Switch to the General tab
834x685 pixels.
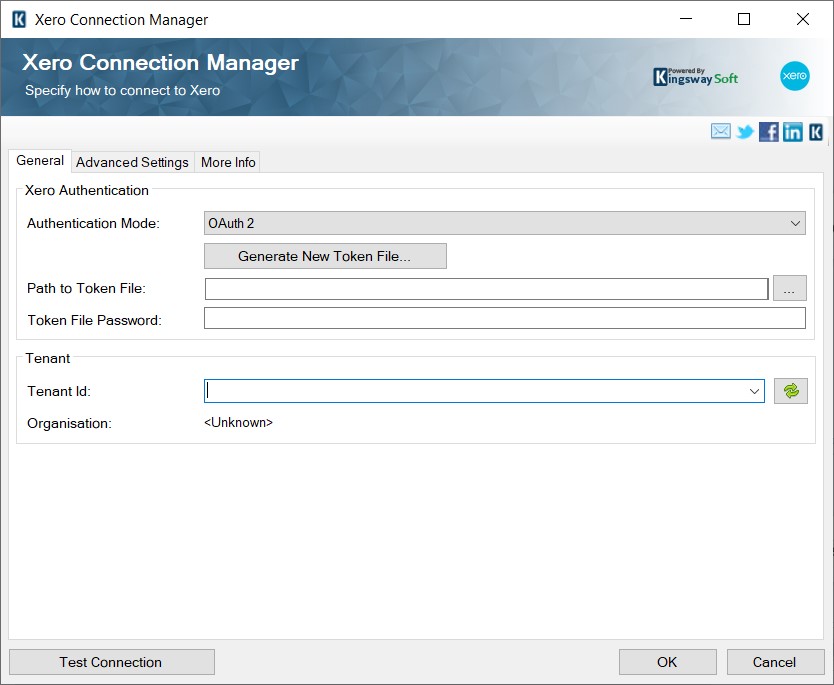tap(40, 161)
